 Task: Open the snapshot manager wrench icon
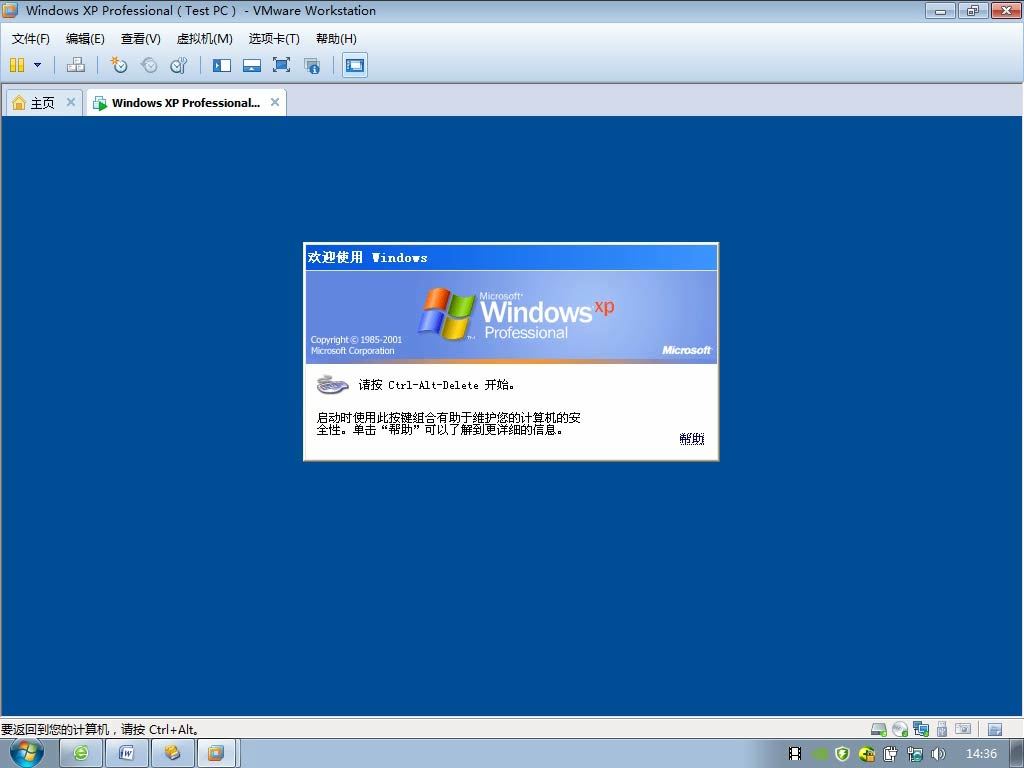point(178,65)
